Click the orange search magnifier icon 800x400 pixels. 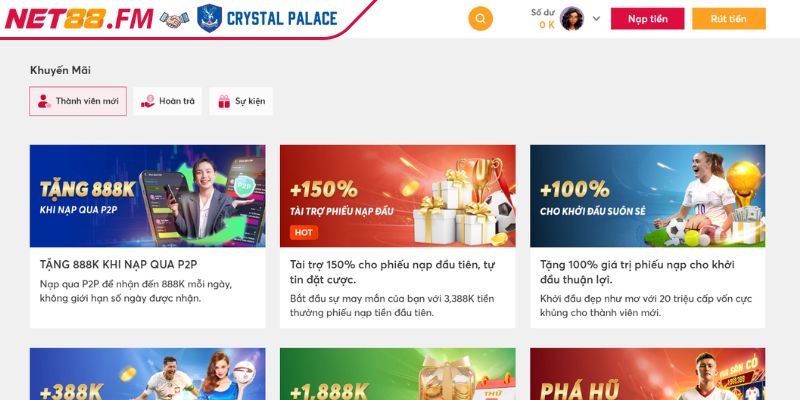click(x=481, y=19)
